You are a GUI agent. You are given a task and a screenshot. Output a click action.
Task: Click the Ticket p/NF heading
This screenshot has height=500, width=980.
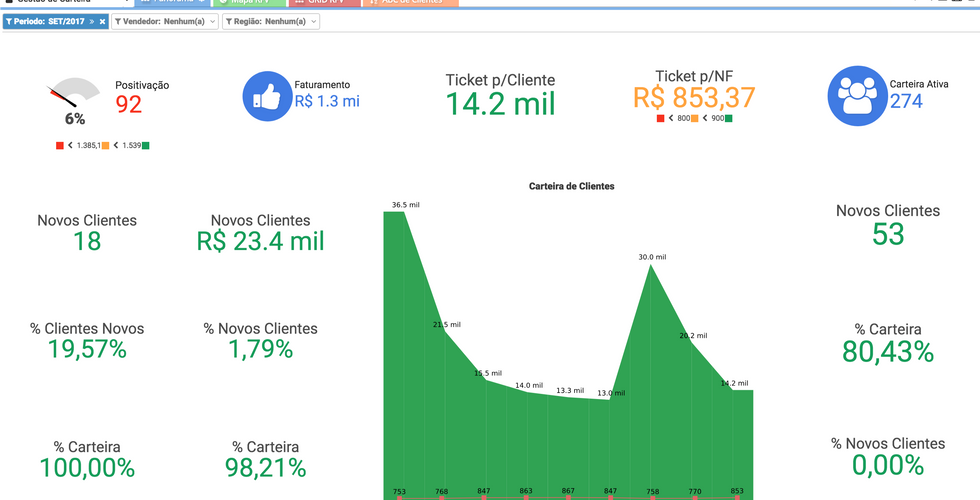click(694, 76)
